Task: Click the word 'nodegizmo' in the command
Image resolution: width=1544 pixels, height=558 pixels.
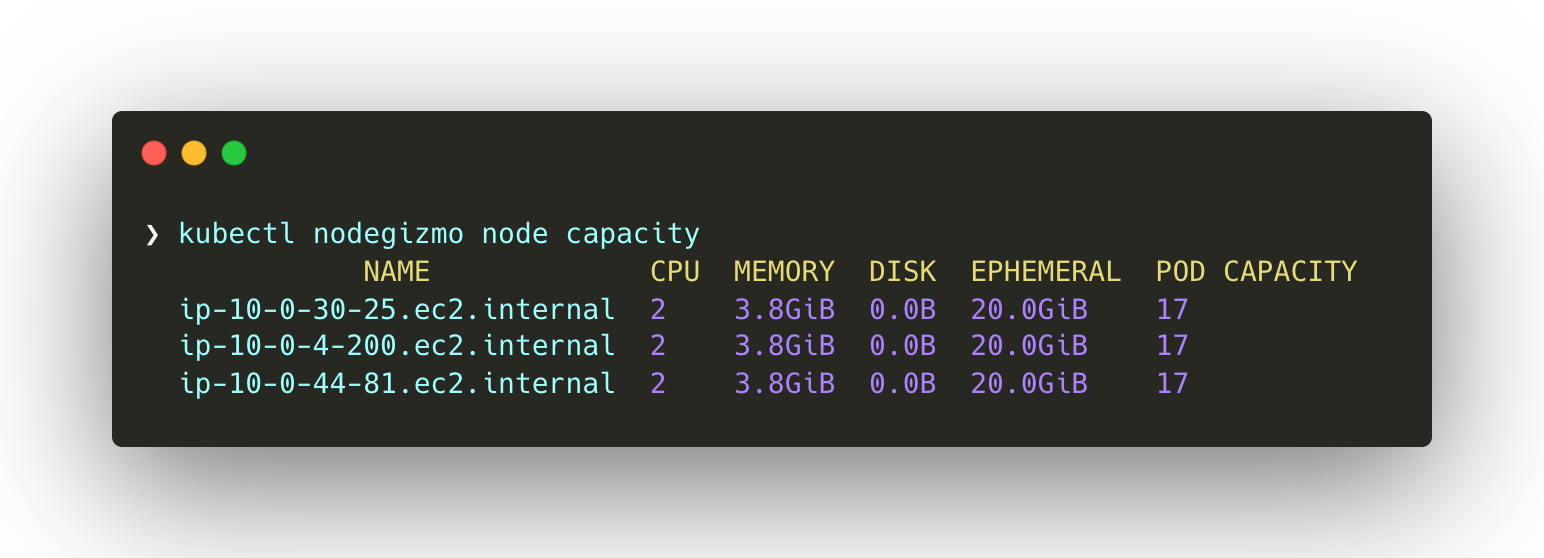Action: [x=388, y=234]
